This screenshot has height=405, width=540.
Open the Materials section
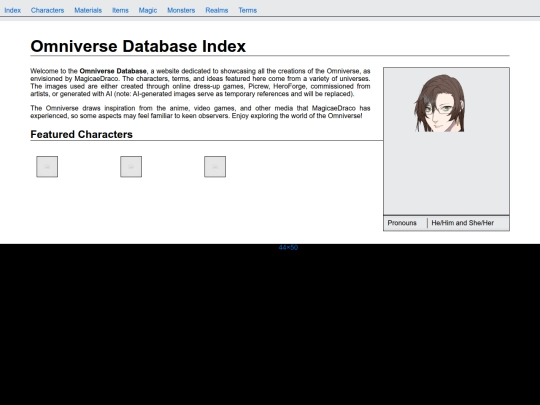click(88, 10)
